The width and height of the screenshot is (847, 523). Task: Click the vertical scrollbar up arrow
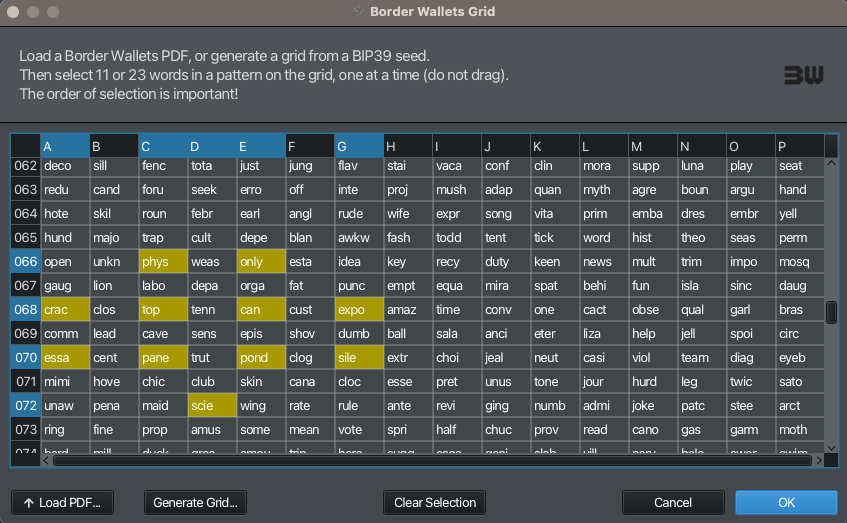(x=831, y=163)
